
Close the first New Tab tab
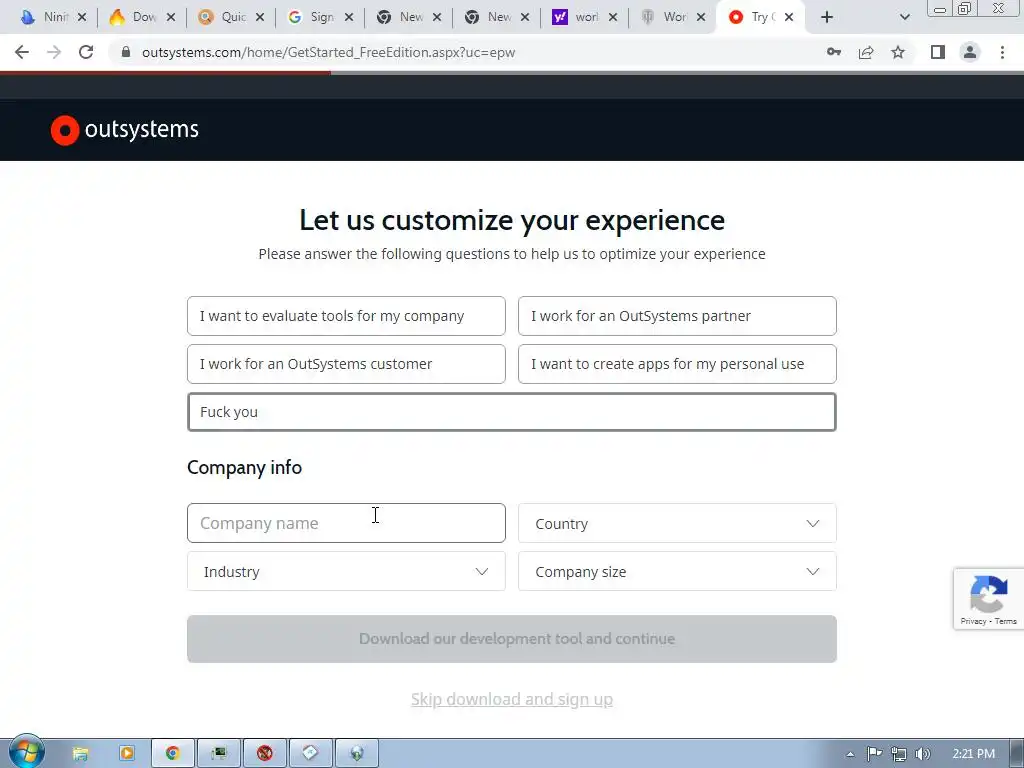coord(437,18)
